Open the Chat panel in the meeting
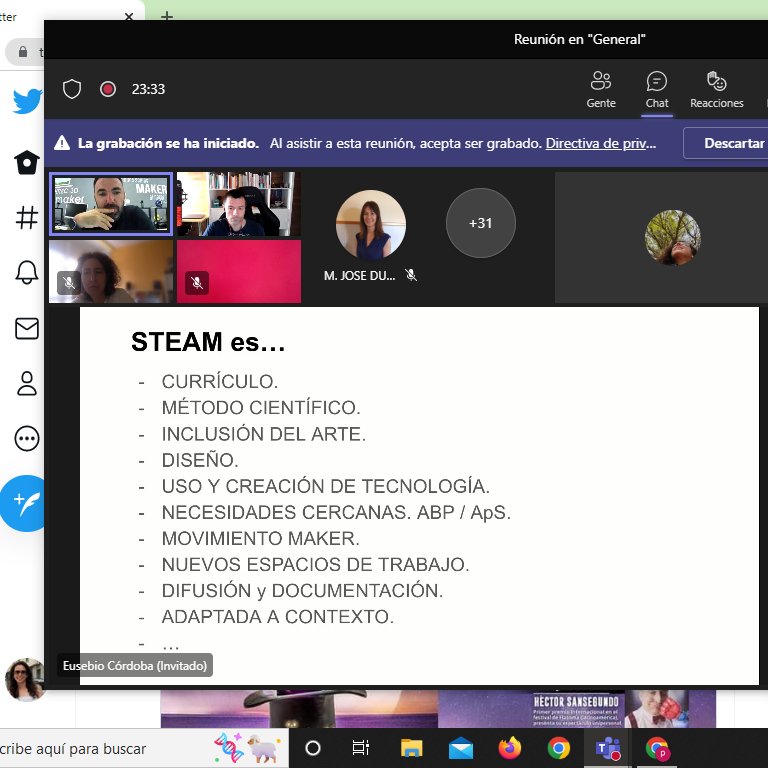 click(656, 90)
